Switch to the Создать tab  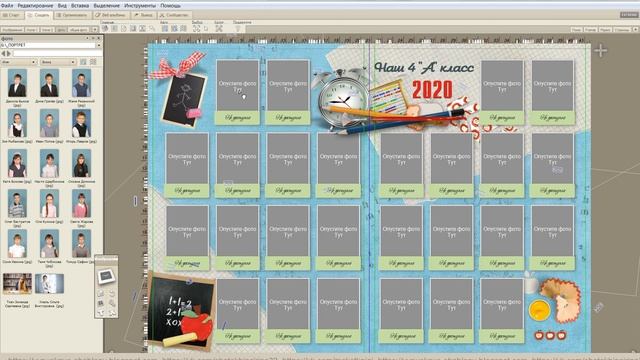point(39,15)
